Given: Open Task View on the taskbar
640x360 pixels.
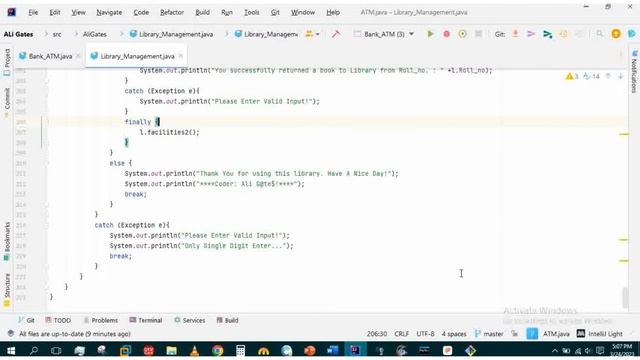Looking at the screenshot, I should pyautogui.click(x=56, y=350).
